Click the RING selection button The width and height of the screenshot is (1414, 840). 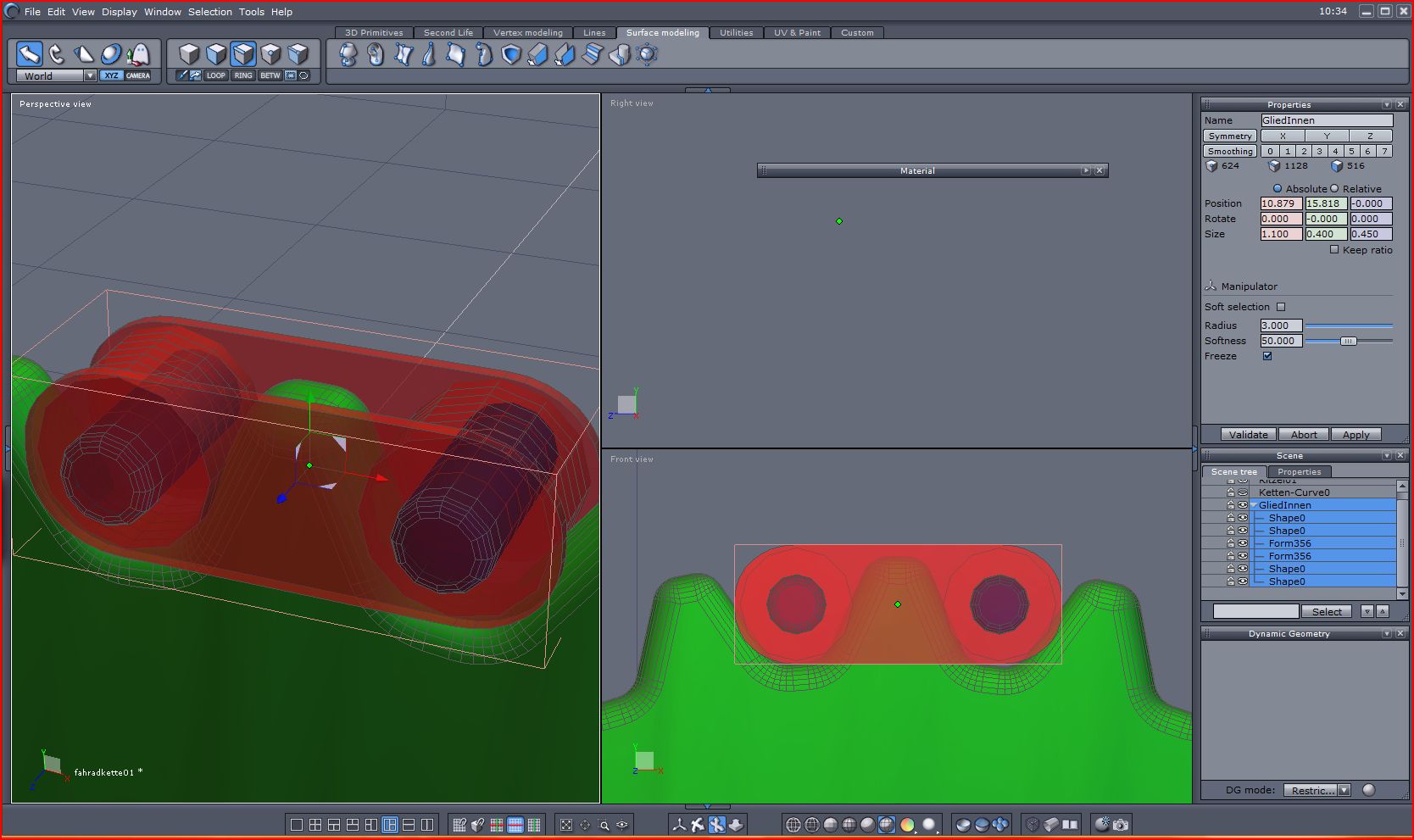point(243,75)
